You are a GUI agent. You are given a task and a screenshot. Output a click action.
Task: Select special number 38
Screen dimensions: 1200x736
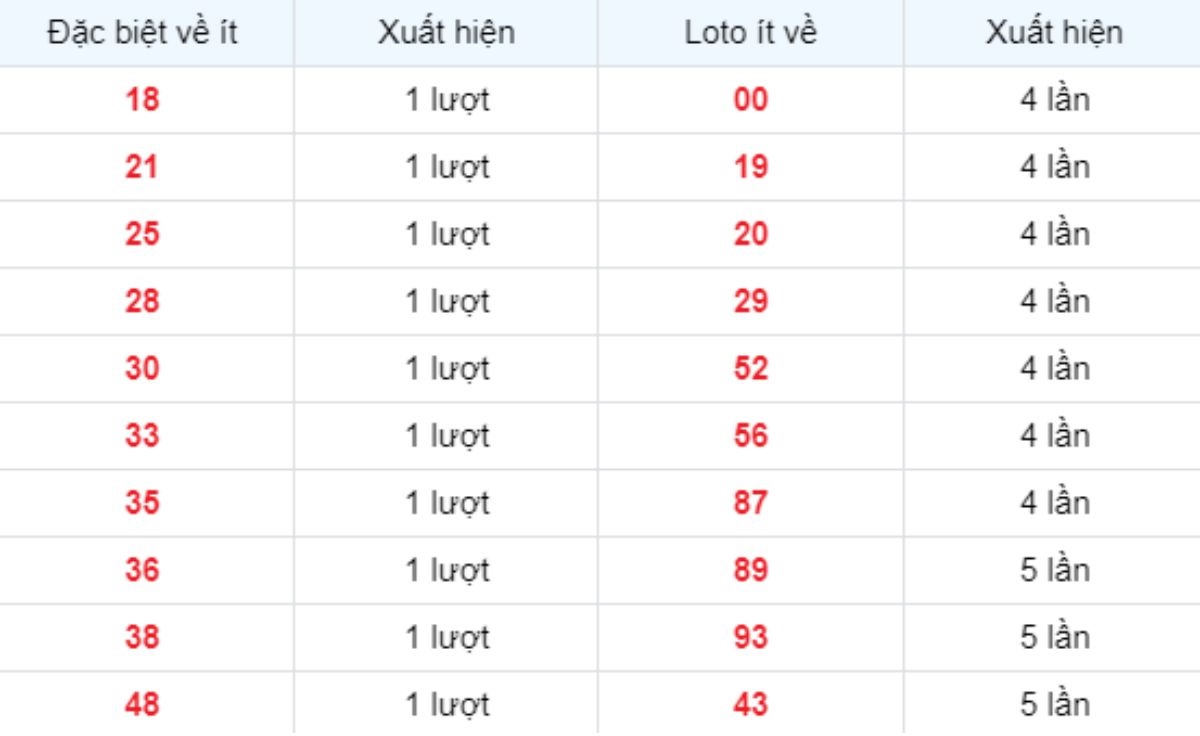coord(142,637)
